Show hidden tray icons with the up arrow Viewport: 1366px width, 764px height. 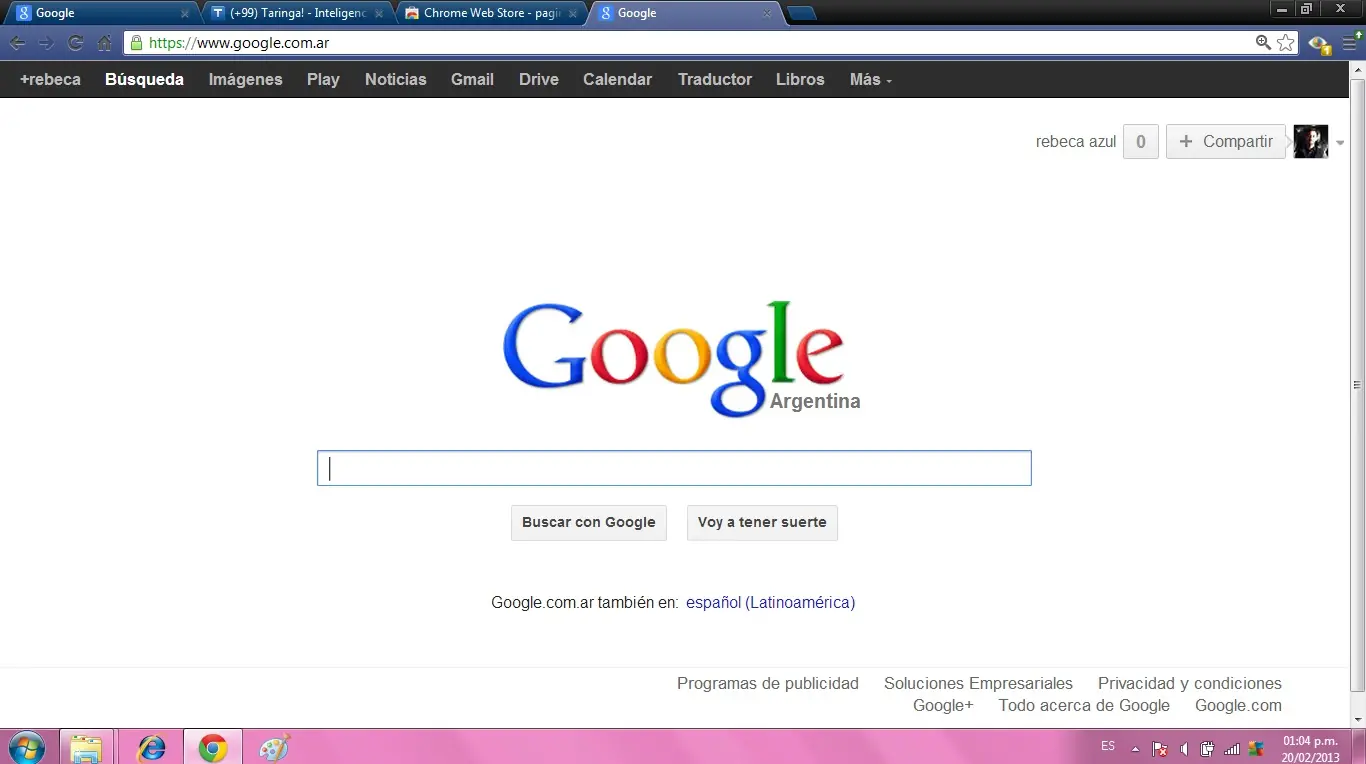(1134, 747)
